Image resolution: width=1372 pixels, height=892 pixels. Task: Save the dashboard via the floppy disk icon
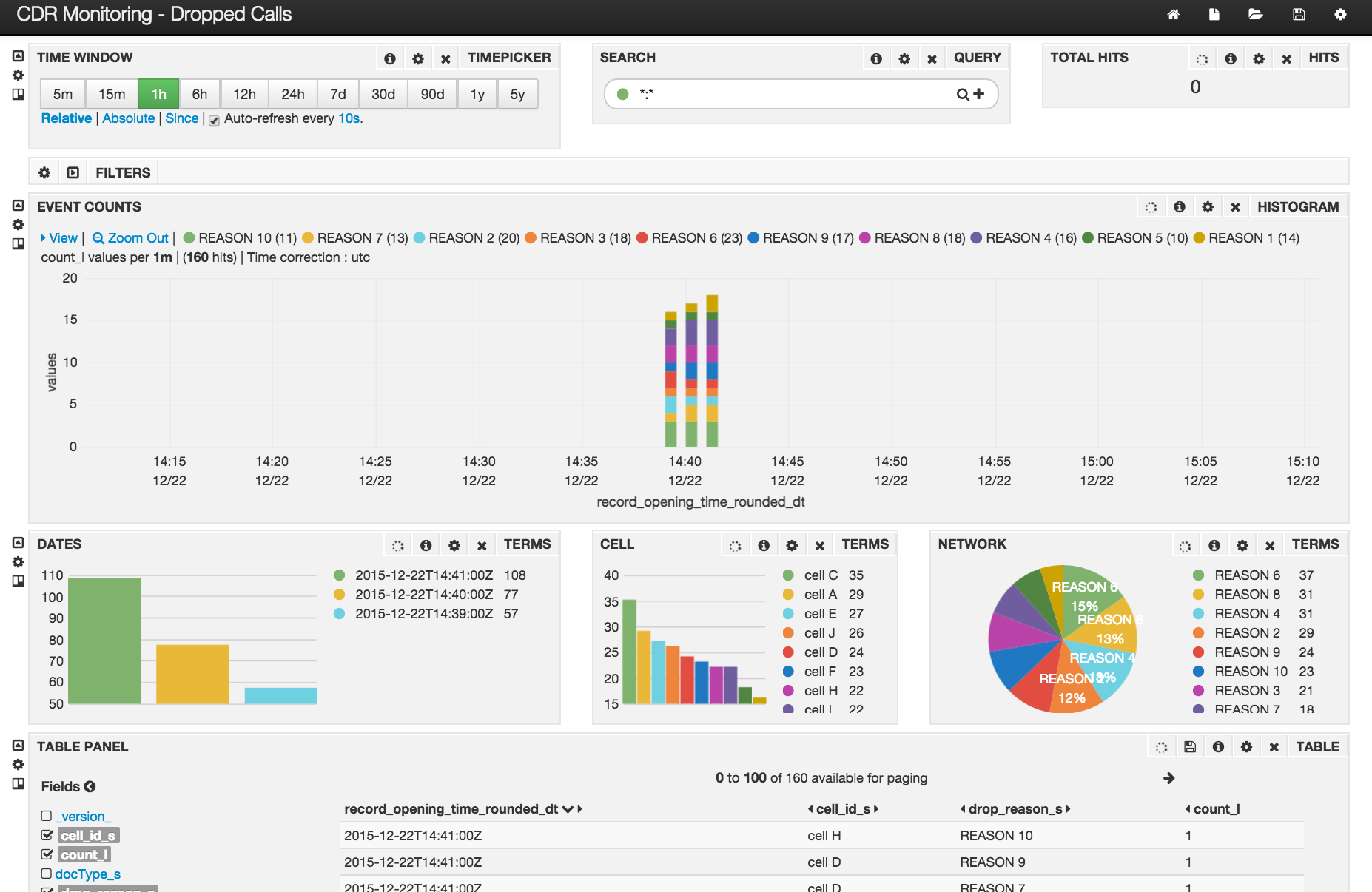click(x=1299, y=14)
